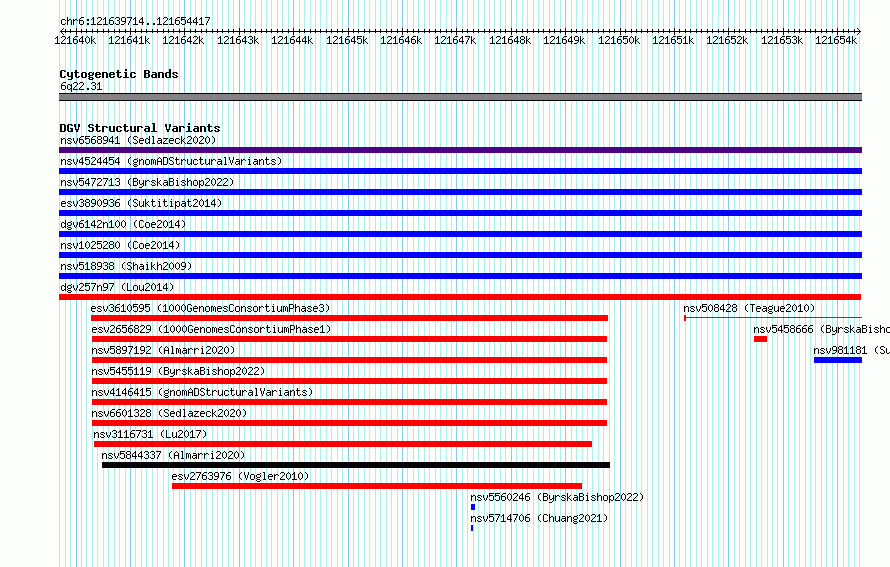The image size is (890, 567).
Task: Select the red nsv4146415 variant bar
Action: click(349, 402)
